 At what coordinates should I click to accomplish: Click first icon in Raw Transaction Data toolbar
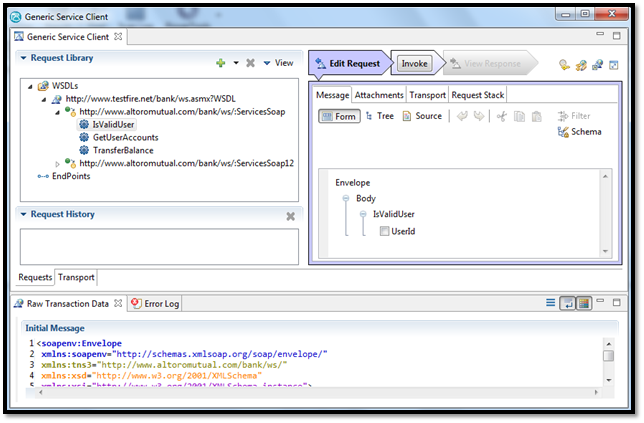[550, 303]
